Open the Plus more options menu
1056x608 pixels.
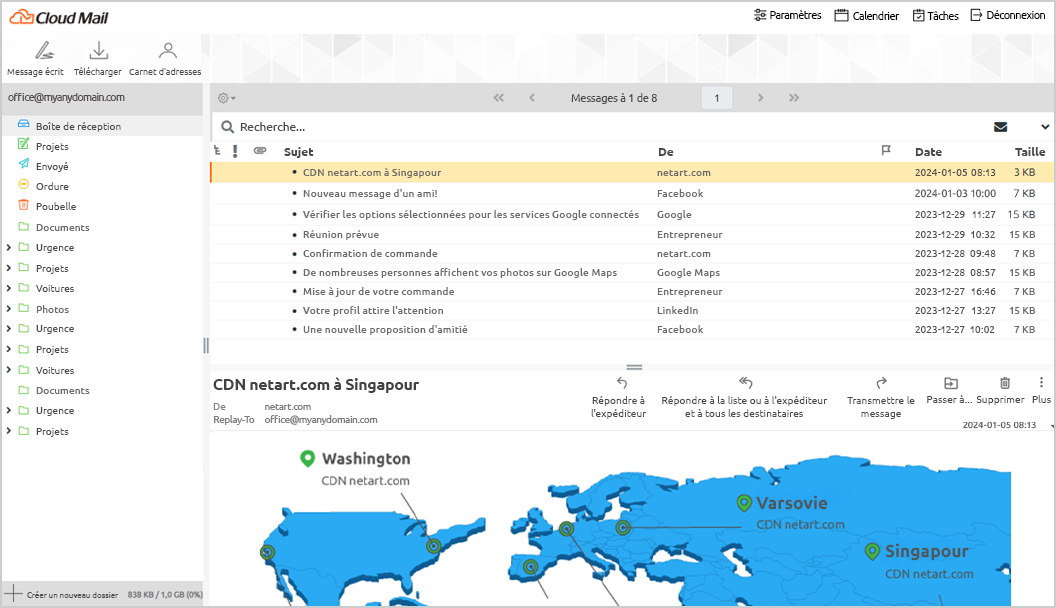point(1041,391)
